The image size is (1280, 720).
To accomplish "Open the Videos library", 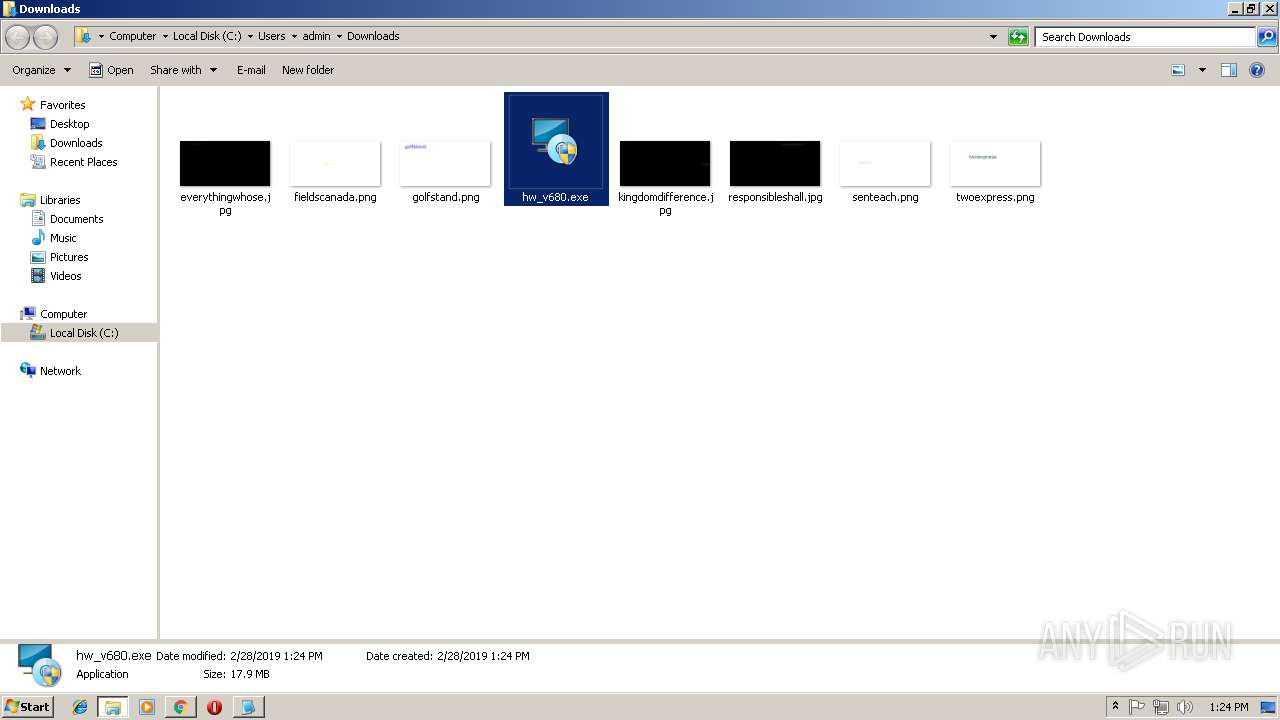I will pos(65,276).
